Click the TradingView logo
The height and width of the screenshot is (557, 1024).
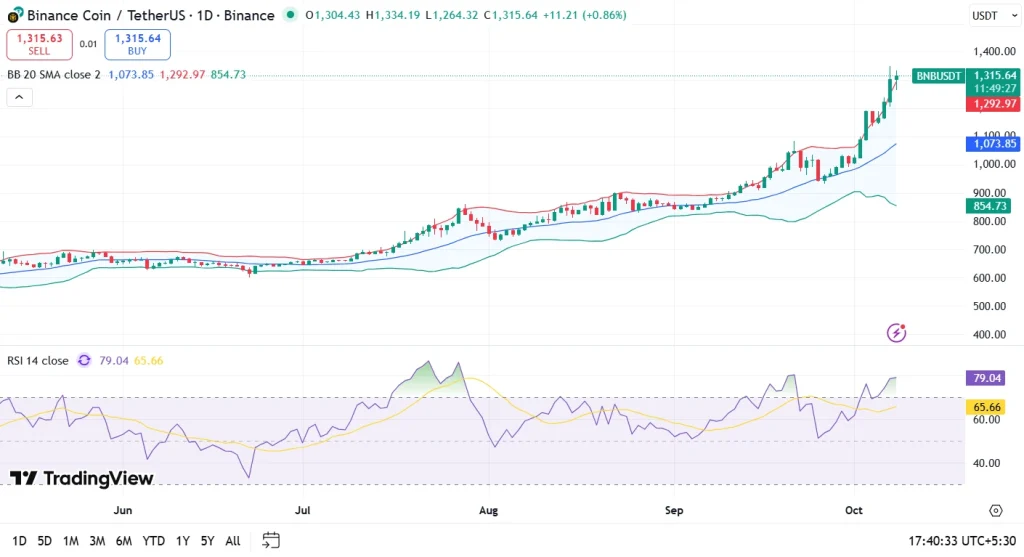pos(82,479)
